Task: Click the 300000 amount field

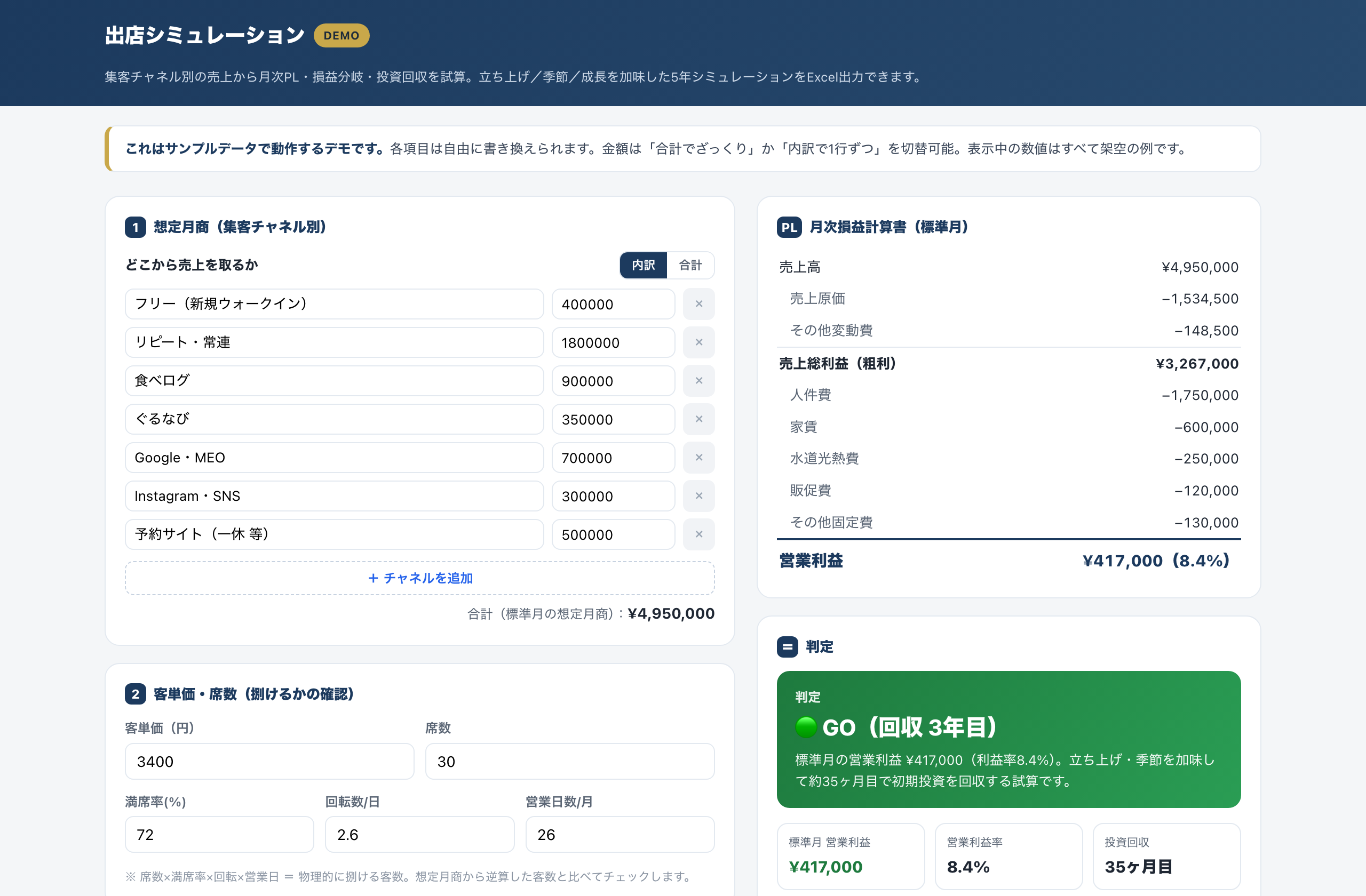Action: pos(613,496)
